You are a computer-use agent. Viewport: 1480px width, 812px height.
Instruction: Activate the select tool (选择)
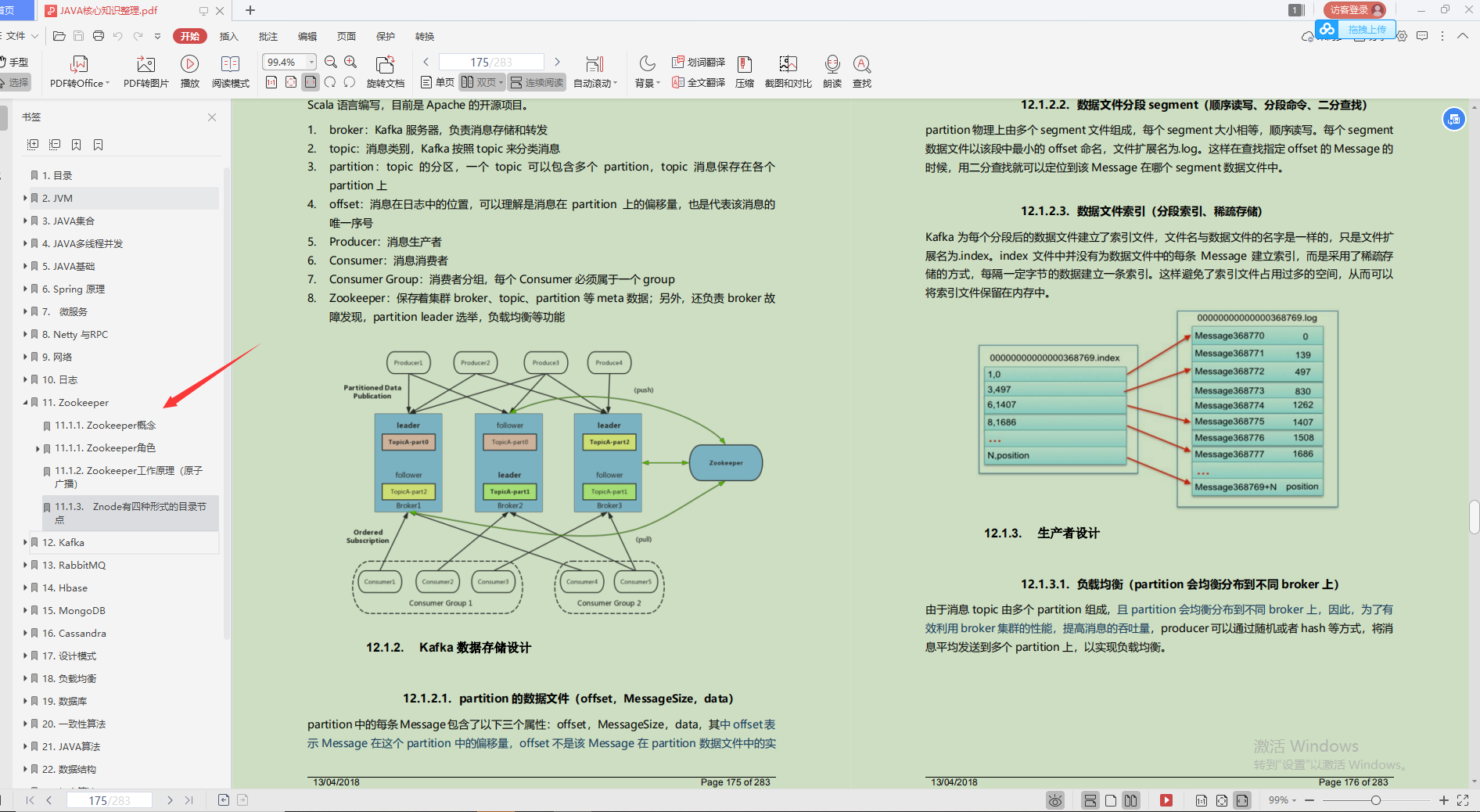14,82
